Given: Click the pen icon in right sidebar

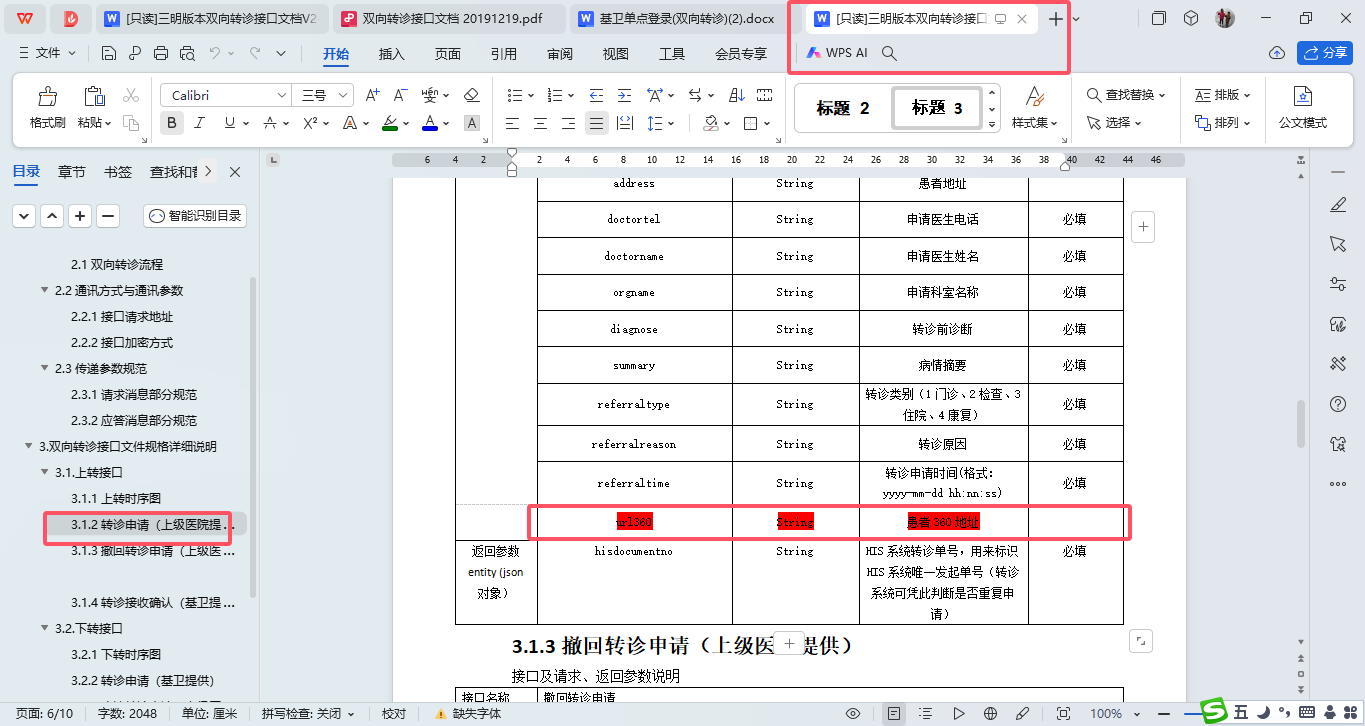Looking at the screenshot, I should pyautogui.click(x=1338, y=205).
